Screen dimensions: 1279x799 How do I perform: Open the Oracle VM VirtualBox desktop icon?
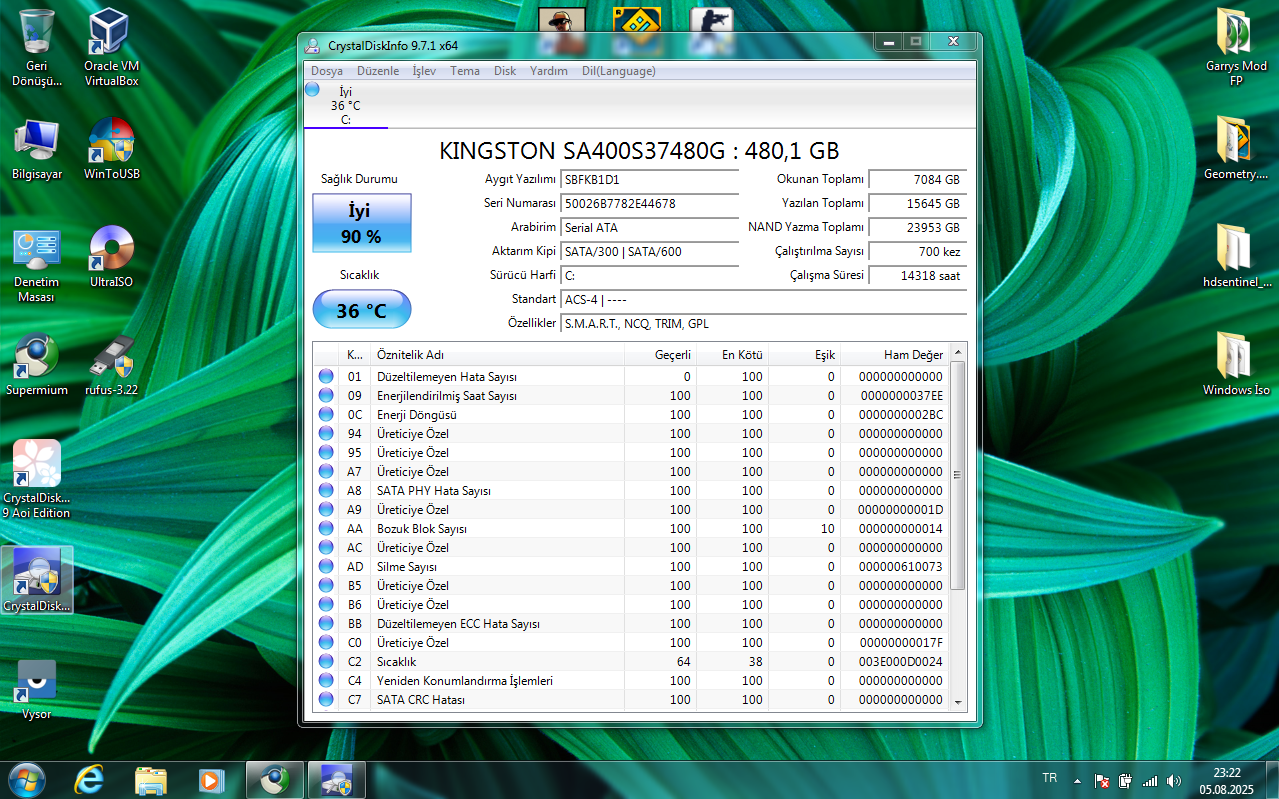tap(111, 47)
